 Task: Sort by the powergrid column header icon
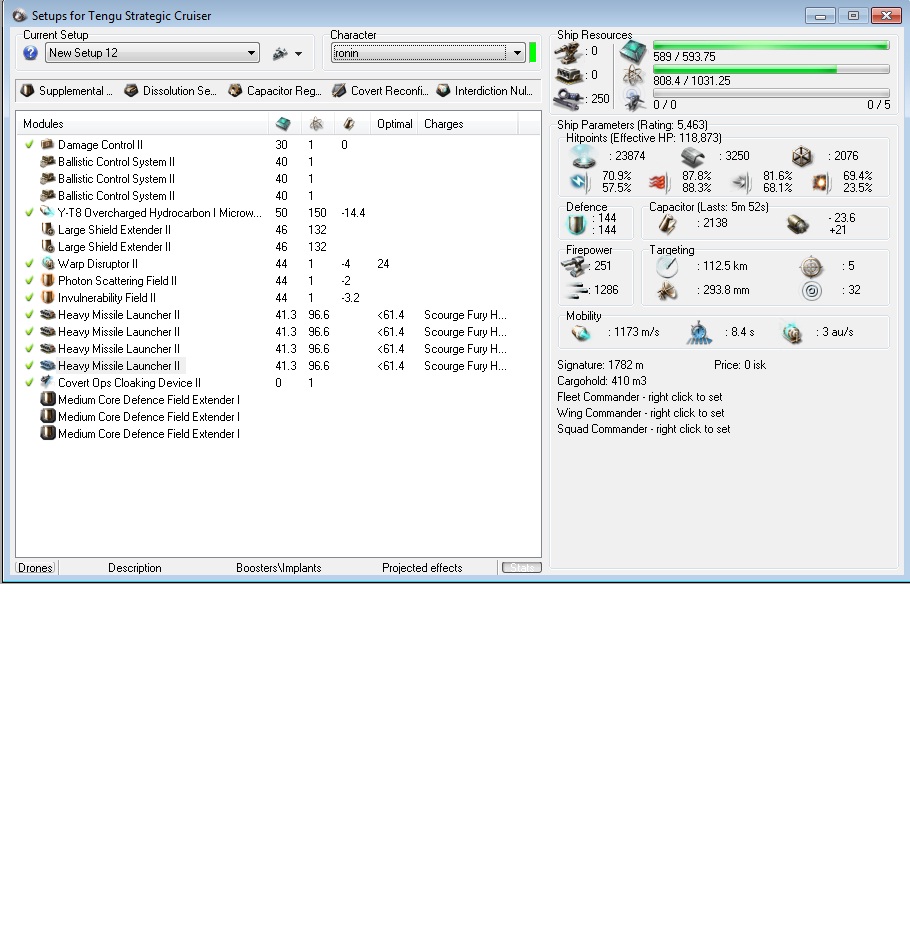coord(316,124)
